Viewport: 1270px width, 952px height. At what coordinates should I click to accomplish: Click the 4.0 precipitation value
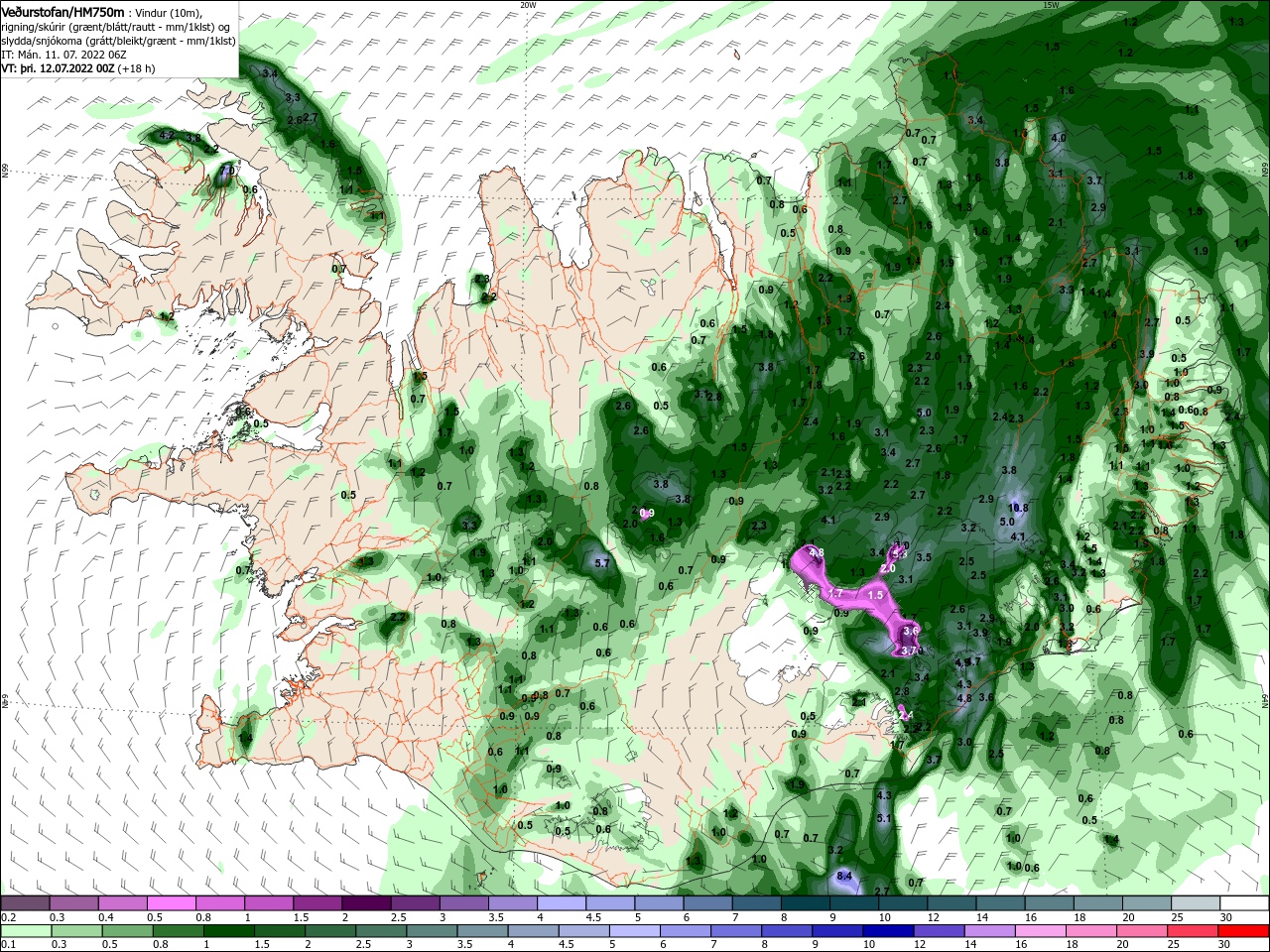click(x=1059, y=138)
